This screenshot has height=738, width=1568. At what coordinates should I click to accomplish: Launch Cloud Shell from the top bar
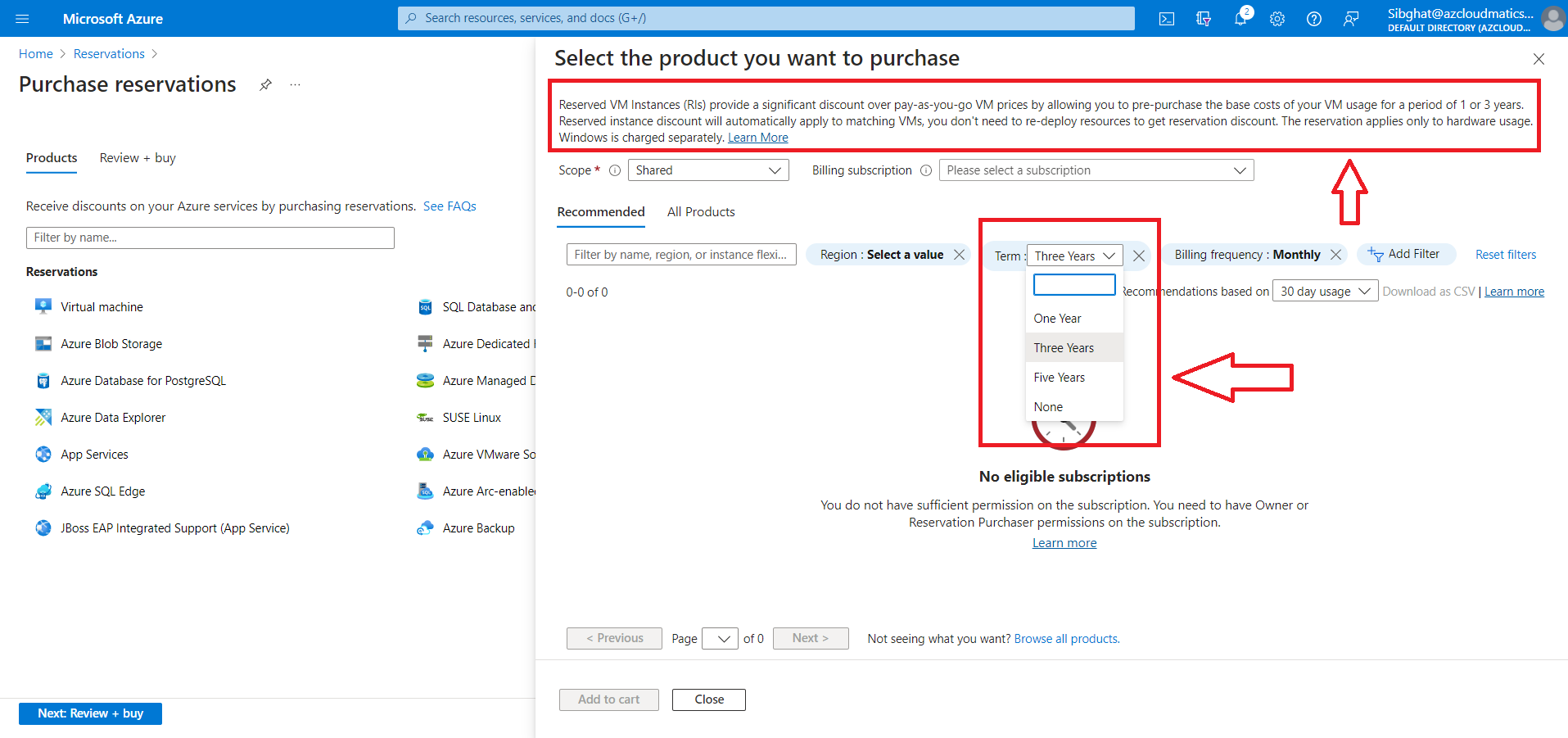pyautogui.click(x=1166, y=18)
